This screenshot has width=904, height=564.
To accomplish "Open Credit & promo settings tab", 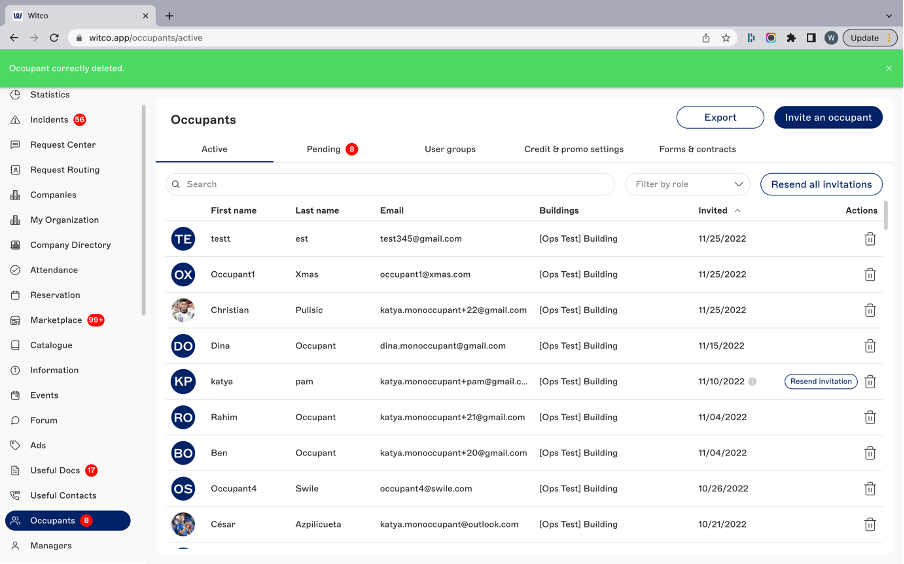I will pos(574,149).
